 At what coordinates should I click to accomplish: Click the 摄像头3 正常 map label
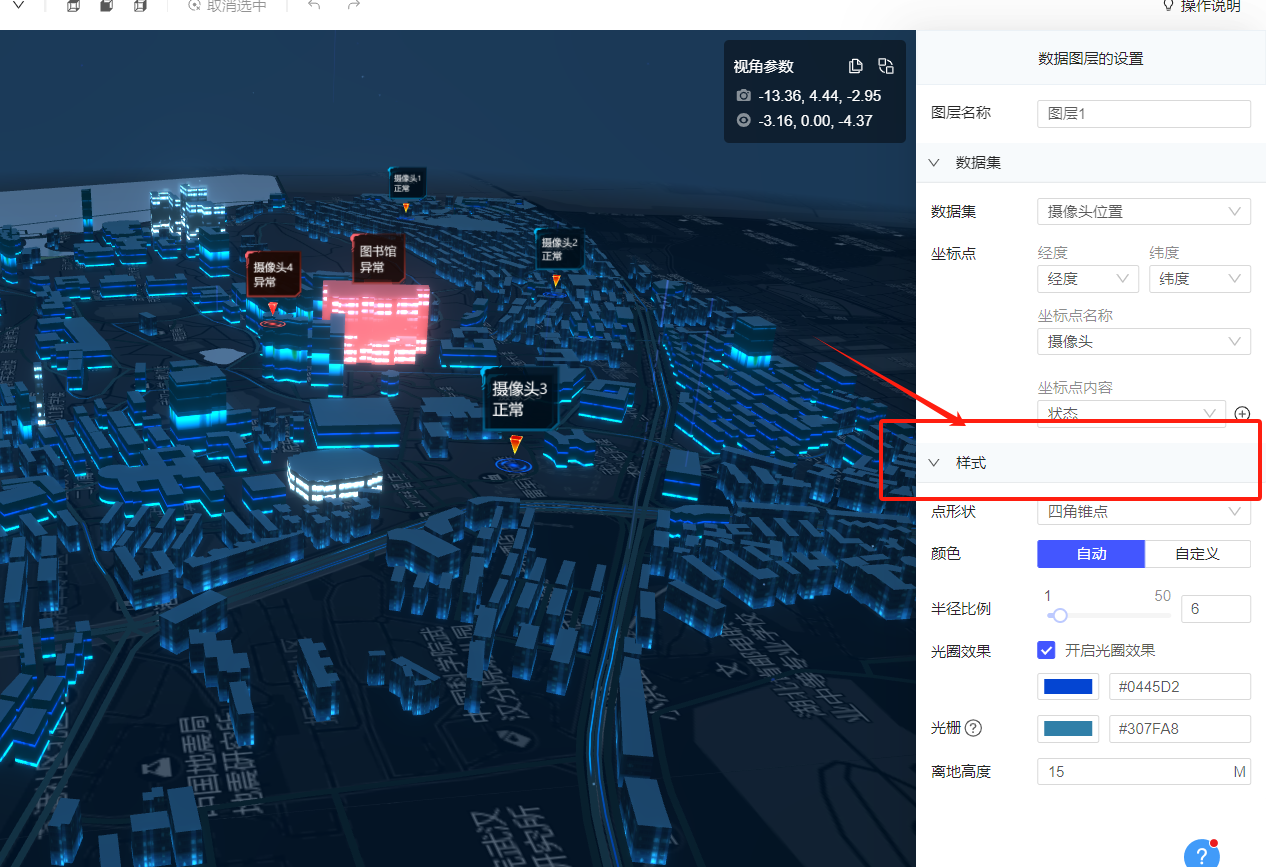[518, 399]
